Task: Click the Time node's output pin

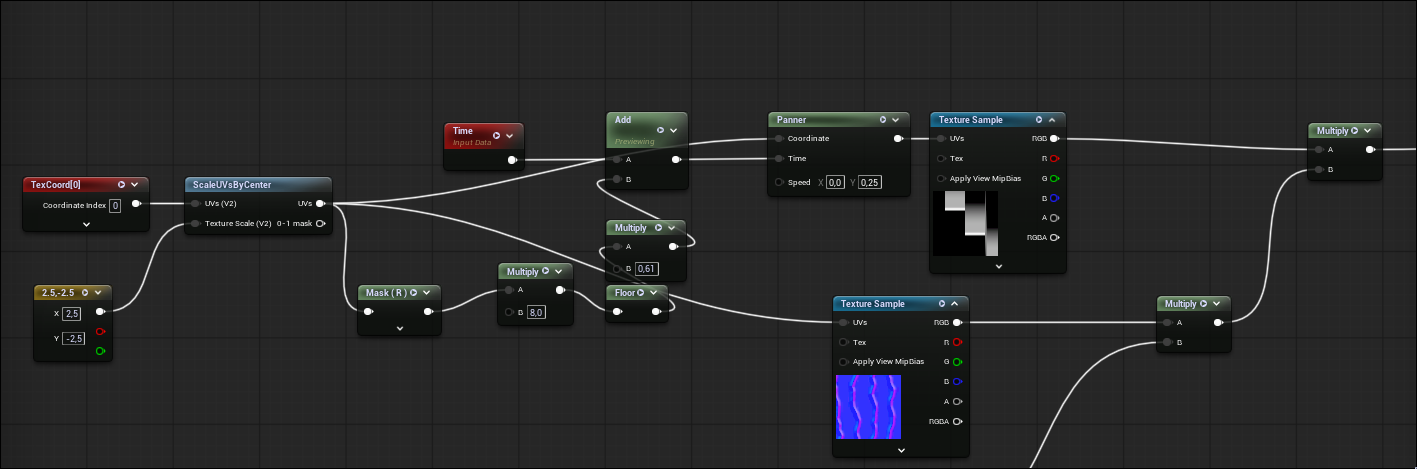Action: pyautogui.click(x=513, y=159)
